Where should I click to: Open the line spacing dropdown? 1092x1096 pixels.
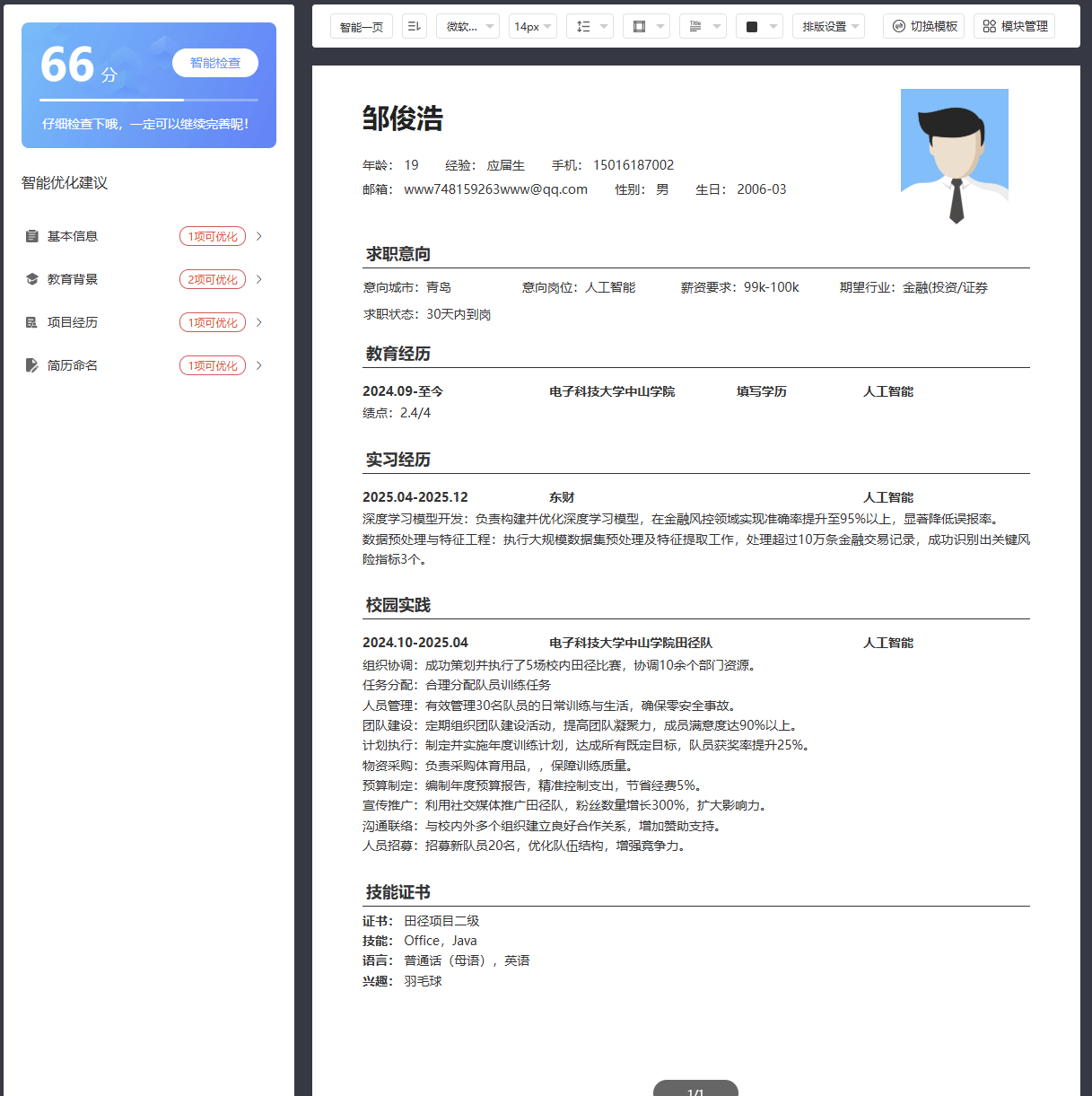click(590, 26)
